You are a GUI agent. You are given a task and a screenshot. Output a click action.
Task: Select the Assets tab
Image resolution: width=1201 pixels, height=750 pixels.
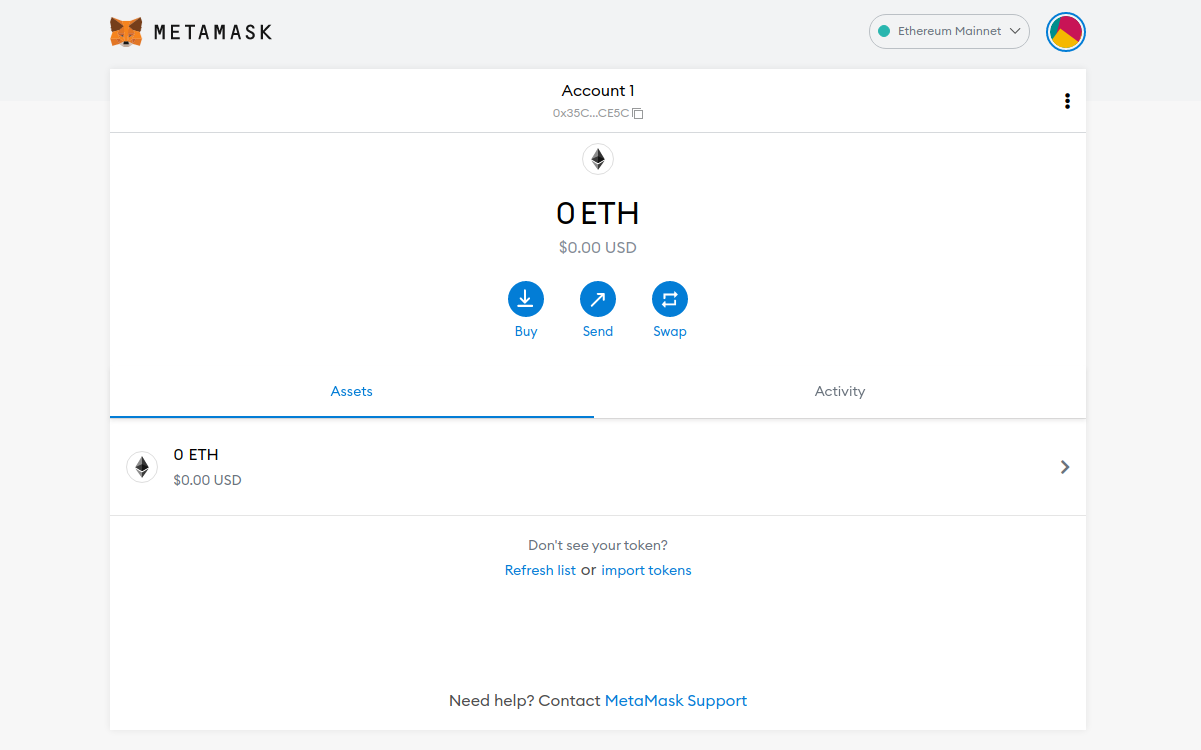point(351,391)
